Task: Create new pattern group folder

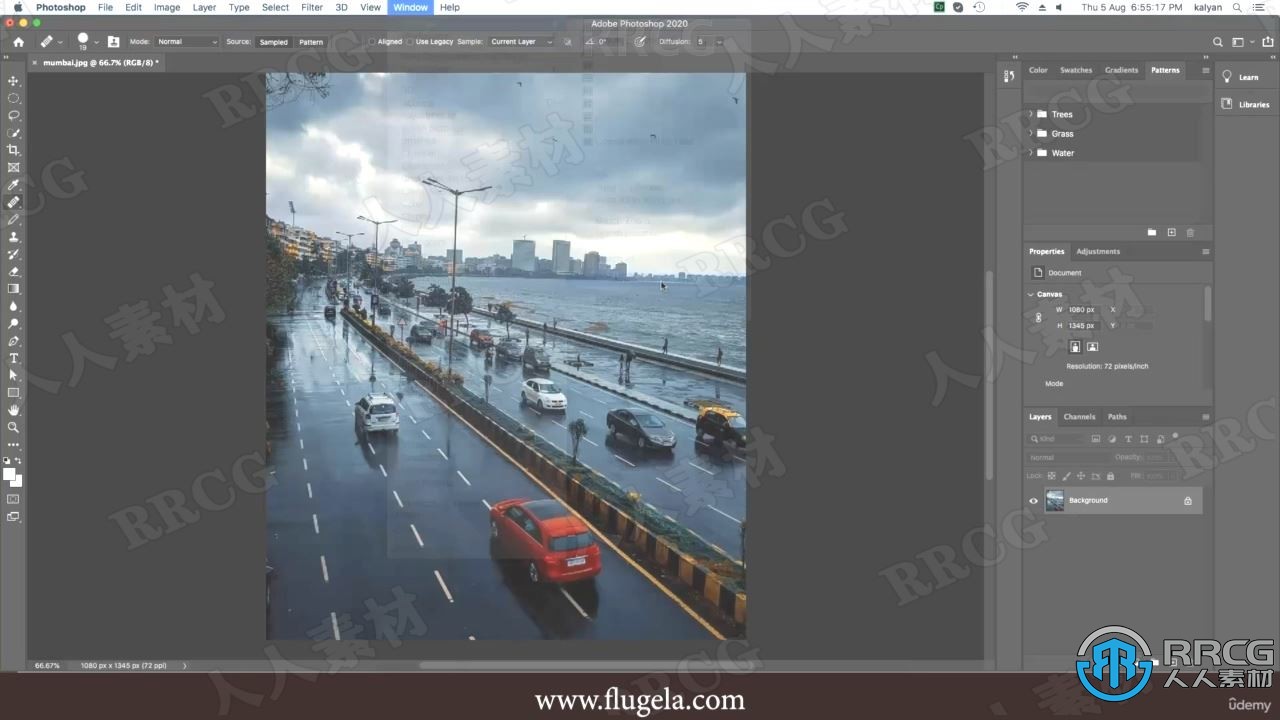Action: tap(1151, 232)
